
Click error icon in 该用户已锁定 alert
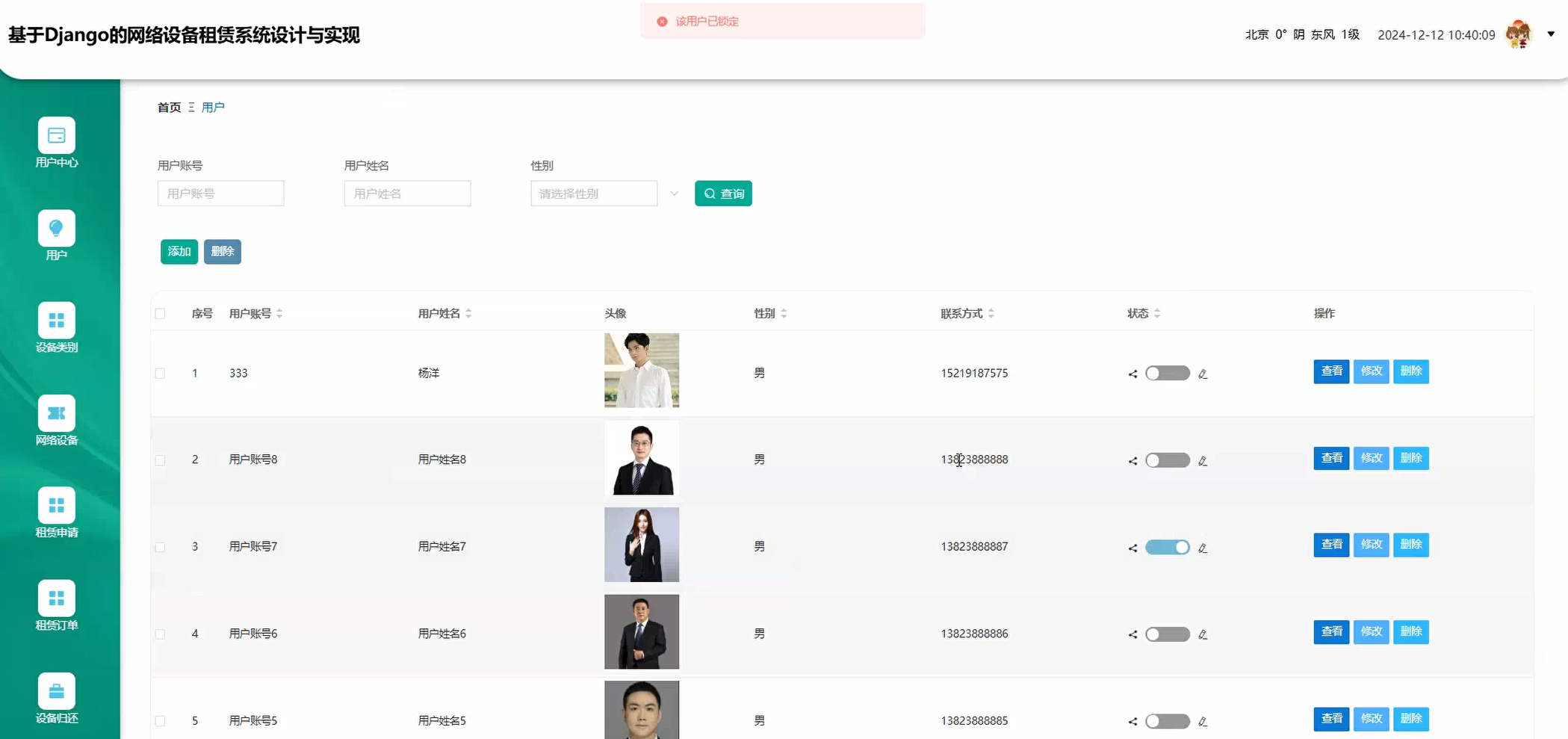click(662, 22)
